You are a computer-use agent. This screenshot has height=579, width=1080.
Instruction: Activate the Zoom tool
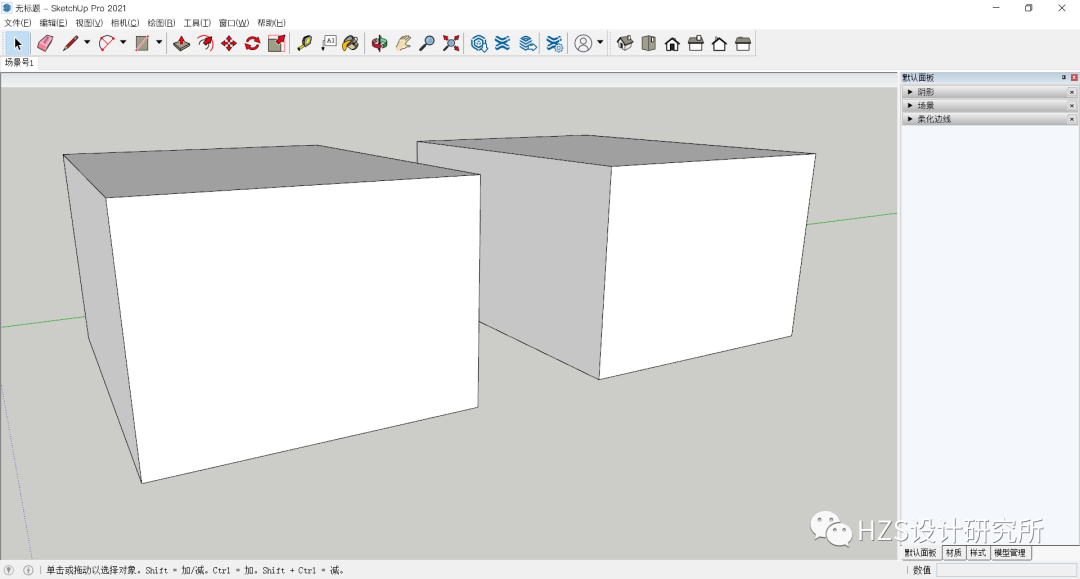pos(426,43)
